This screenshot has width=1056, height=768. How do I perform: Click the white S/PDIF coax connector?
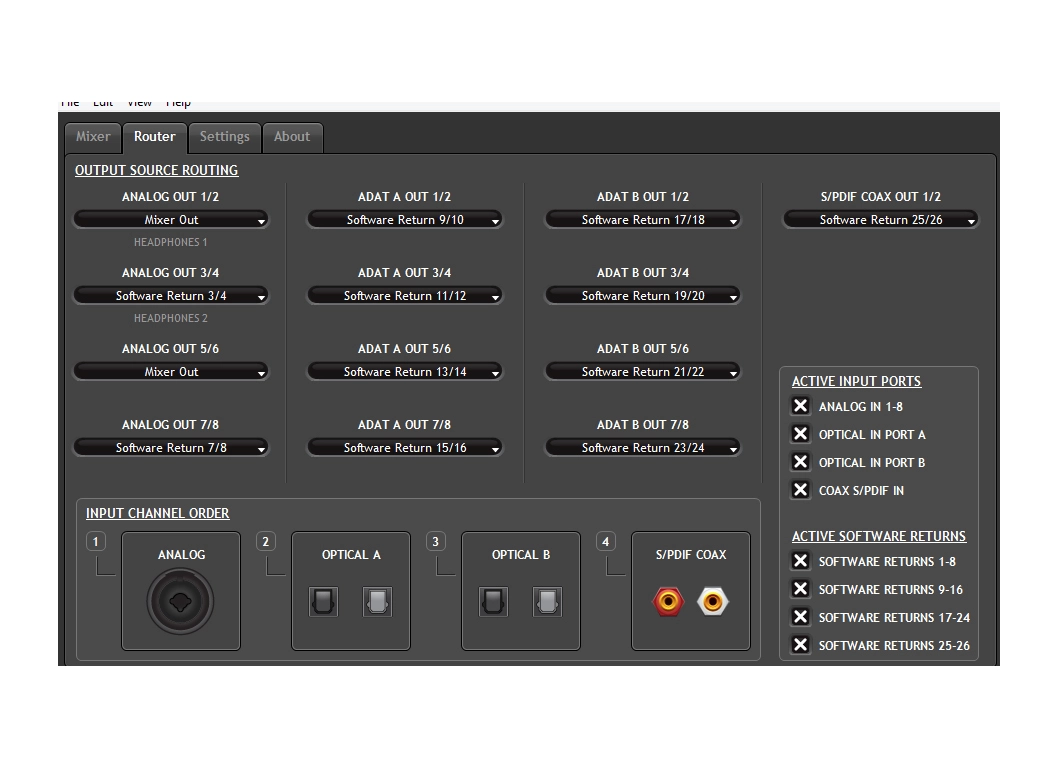click(713, 602)
